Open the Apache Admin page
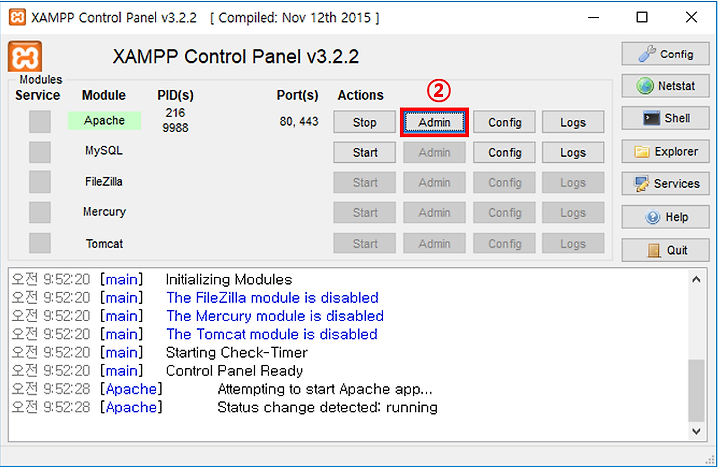720x467 pixels. (x=434, y=122)
